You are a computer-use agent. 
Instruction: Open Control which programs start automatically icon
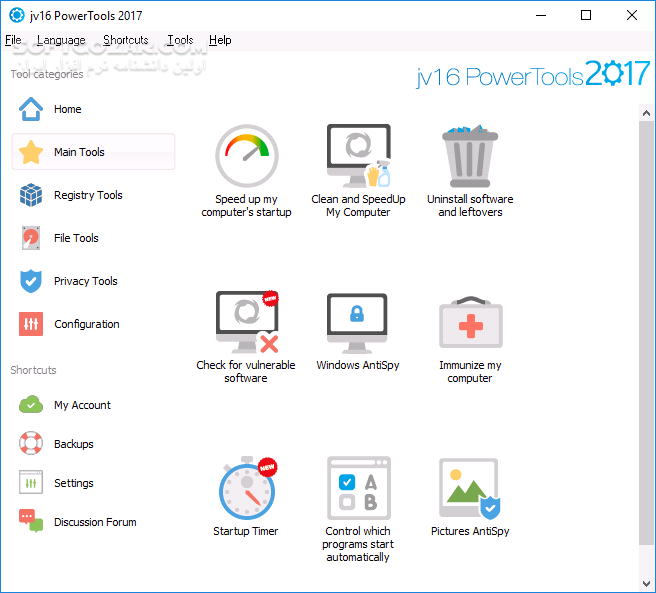(x=359, y=488)
